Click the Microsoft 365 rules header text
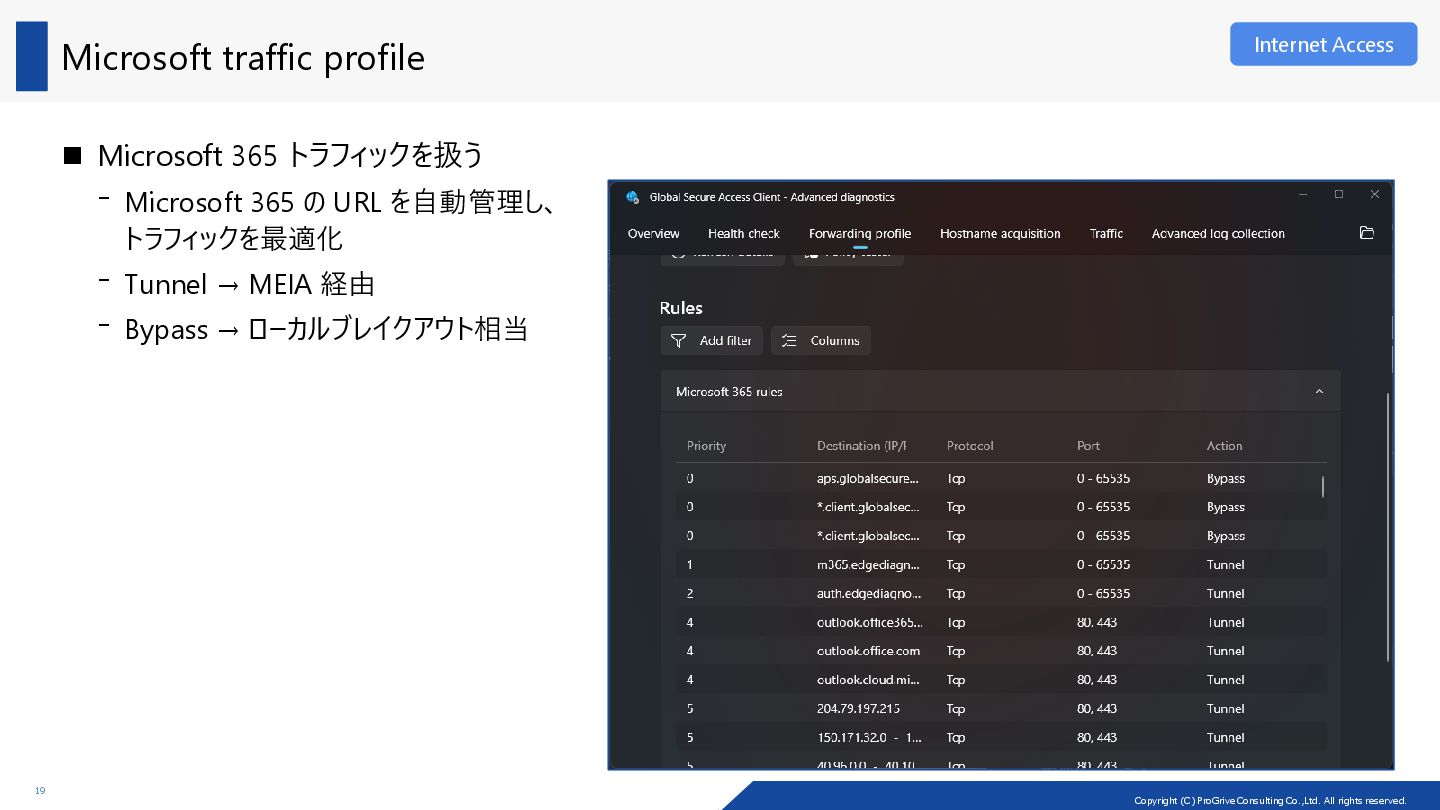The height and width of the screenshot is (810, 1440). (x=729, y=392)
